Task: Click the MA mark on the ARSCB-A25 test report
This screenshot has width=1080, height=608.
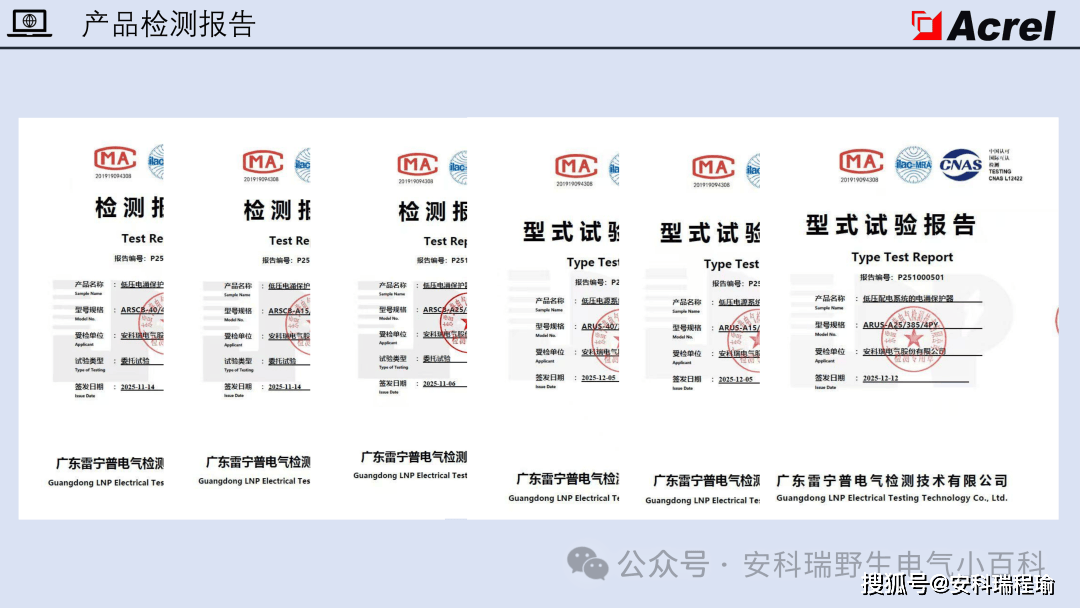Action: pos(417,165)
